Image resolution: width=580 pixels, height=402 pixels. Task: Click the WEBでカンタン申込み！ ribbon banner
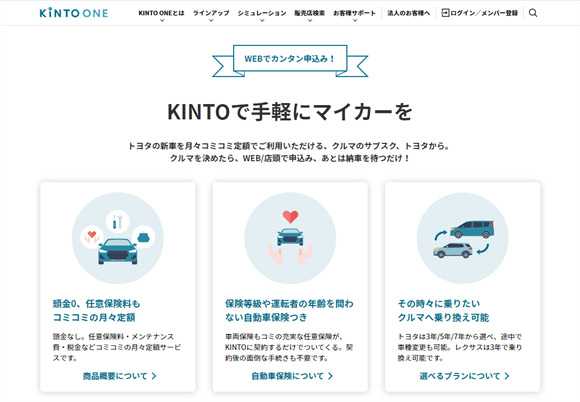click(290, 60)
